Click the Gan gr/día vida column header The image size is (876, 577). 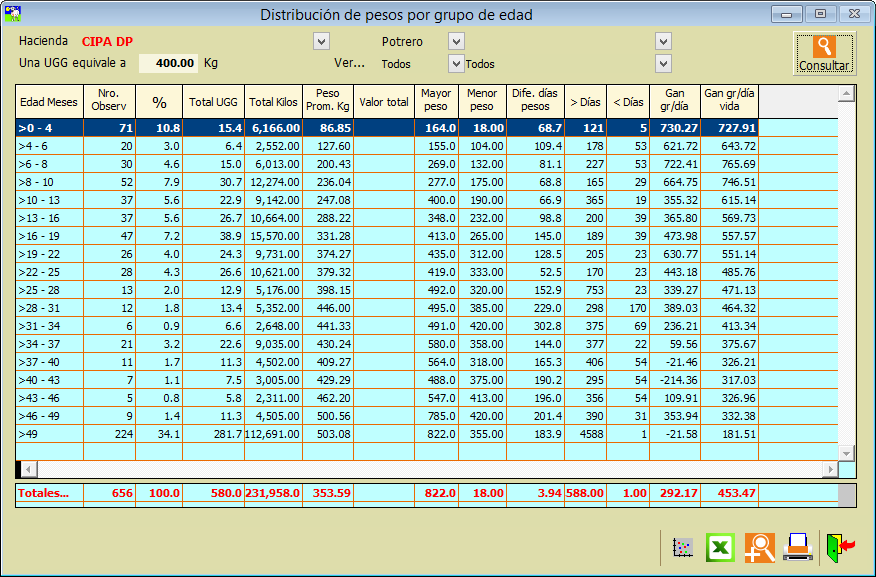coord(729,101)
